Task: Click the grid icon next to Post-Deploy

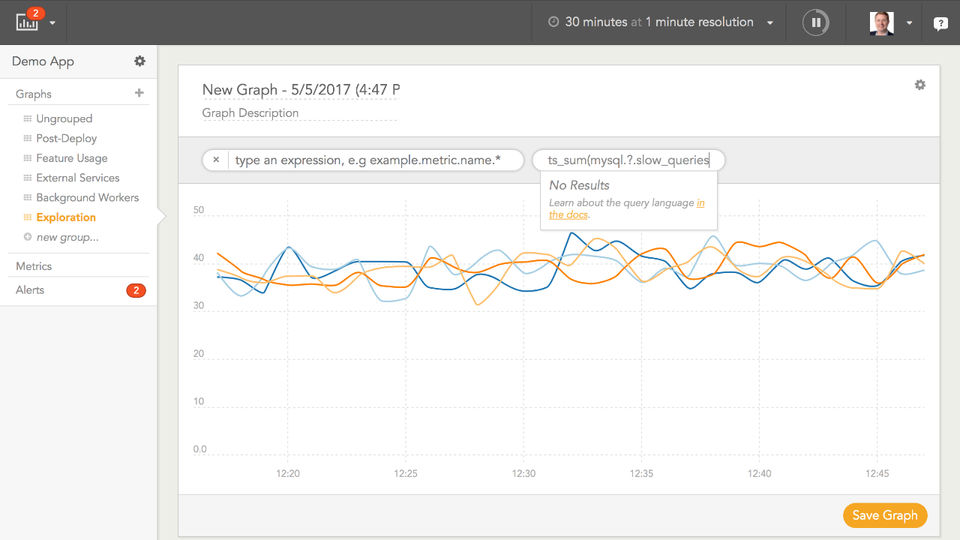Action: 28,138
